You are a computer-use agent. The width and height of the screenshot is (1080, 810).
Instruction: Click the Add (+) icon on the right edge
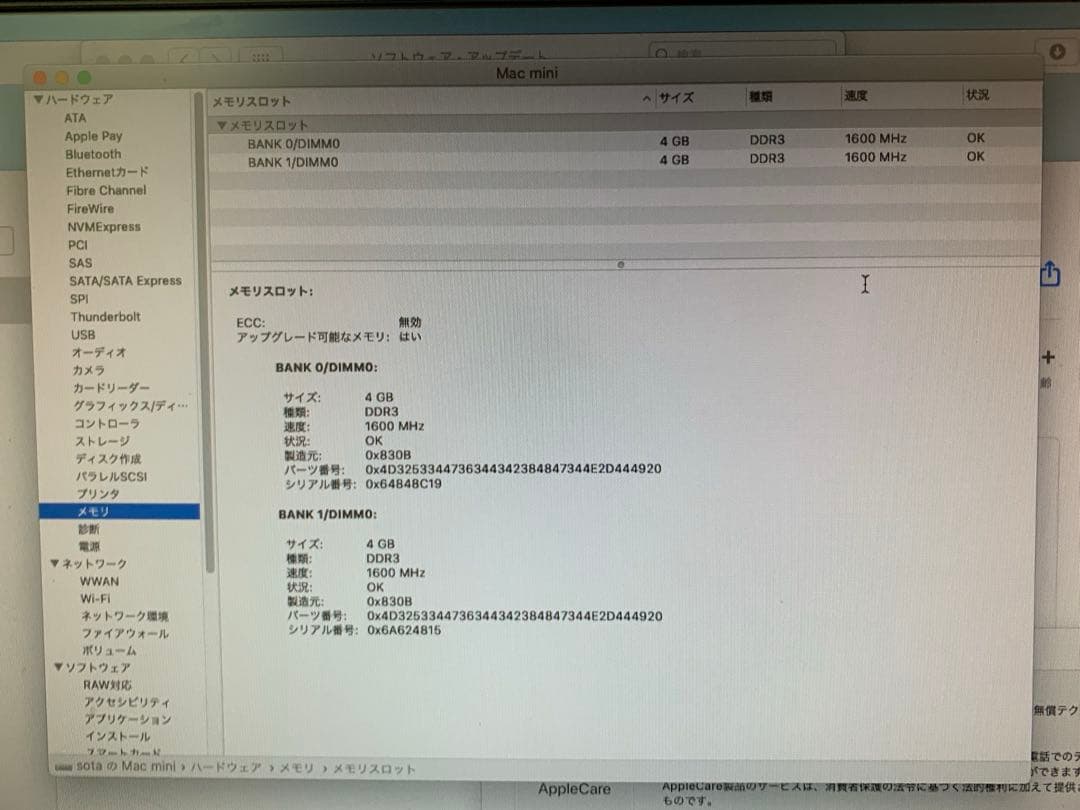[1048, 356]
